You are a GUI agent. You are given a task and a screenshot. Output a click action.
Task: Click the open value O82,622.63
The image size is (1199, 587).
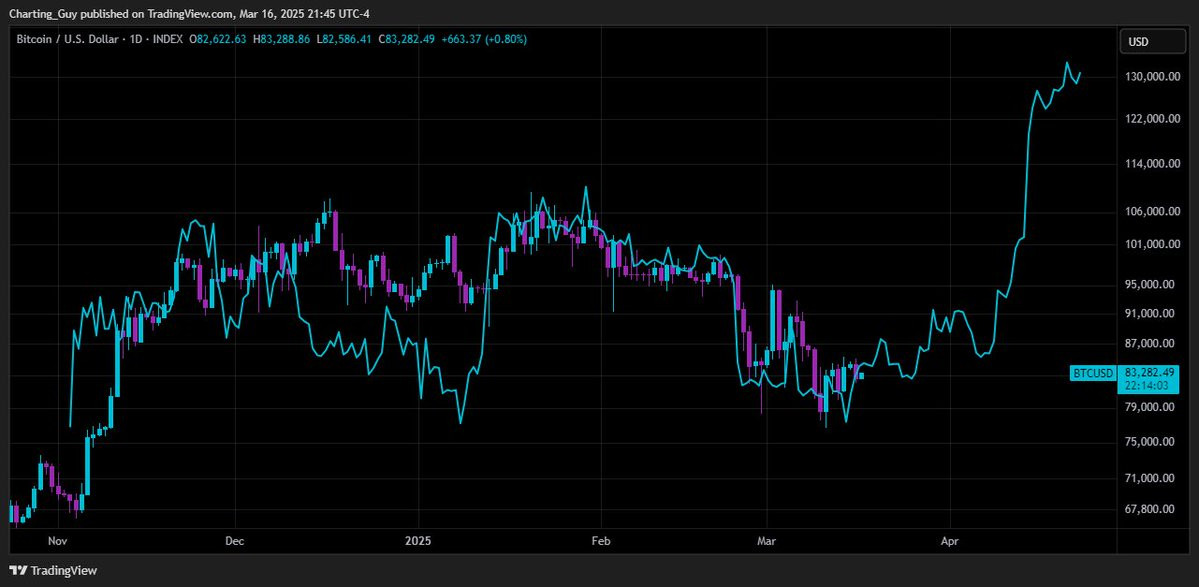click(x=218, y=38)
